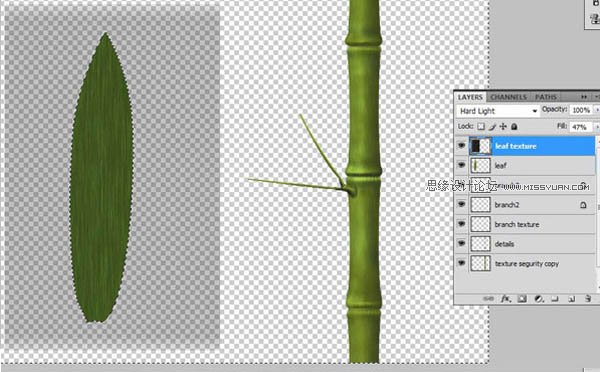Hide the details layer
Screen dimensions: 600x372
[461, 243]
